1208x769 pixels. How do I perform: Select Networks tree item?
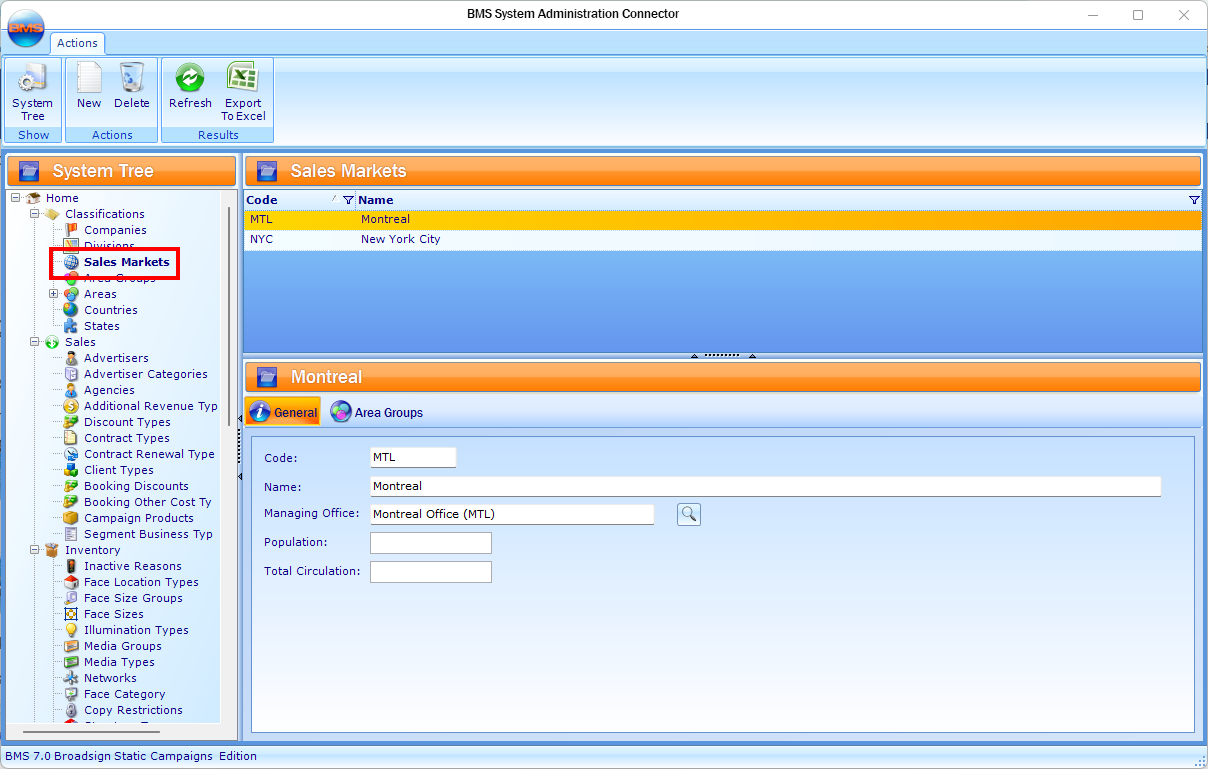(110, 678)
